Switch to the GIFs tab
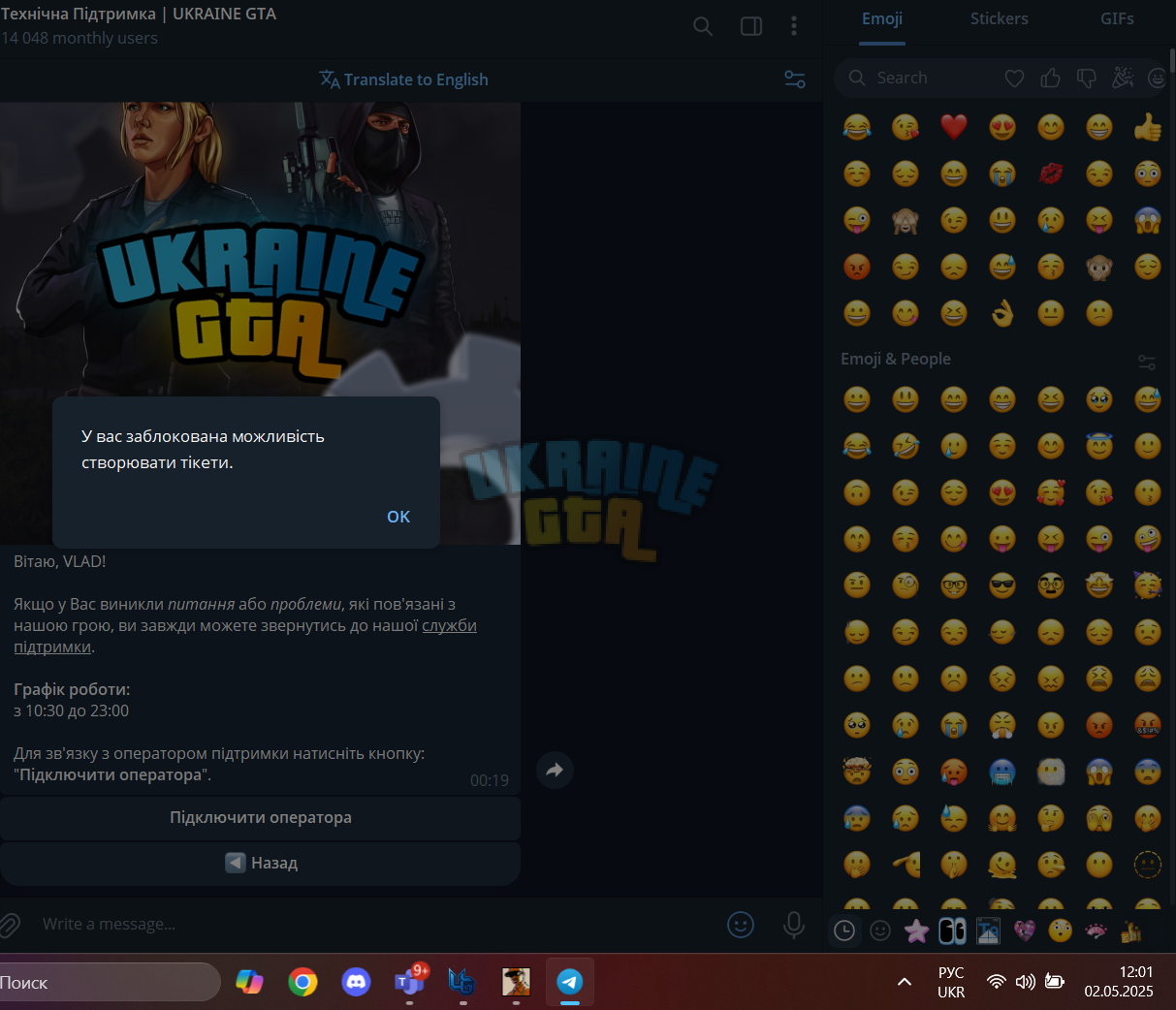Image resolution: width=1176 pixels, height=1010 pixels. (1117, 18)
